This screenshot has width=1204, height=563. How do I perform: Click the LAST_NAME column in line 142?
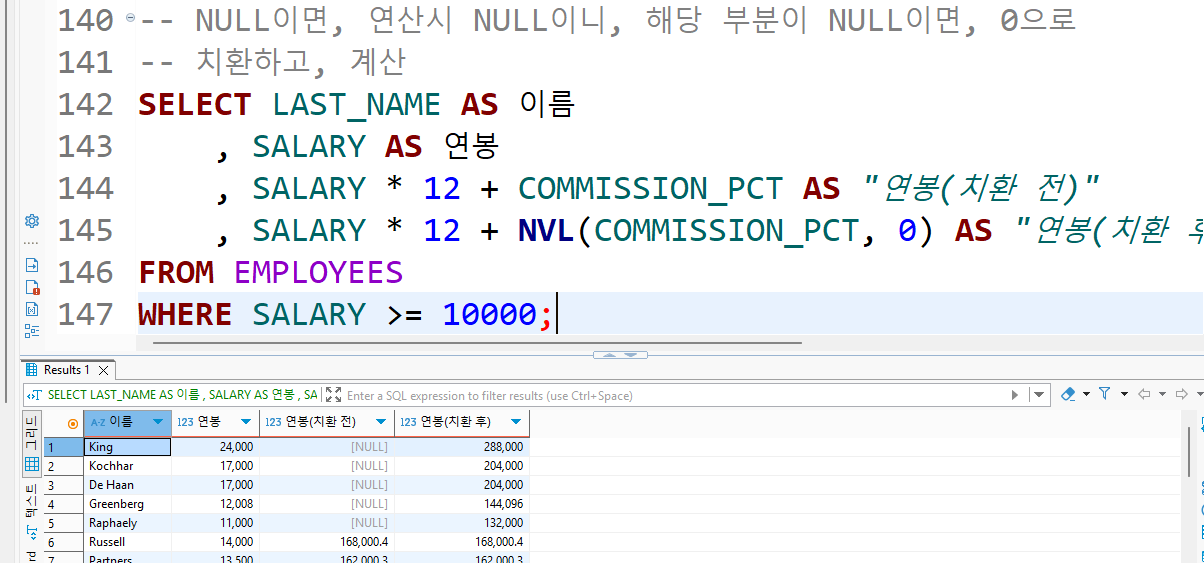click(x=356, y=104)
